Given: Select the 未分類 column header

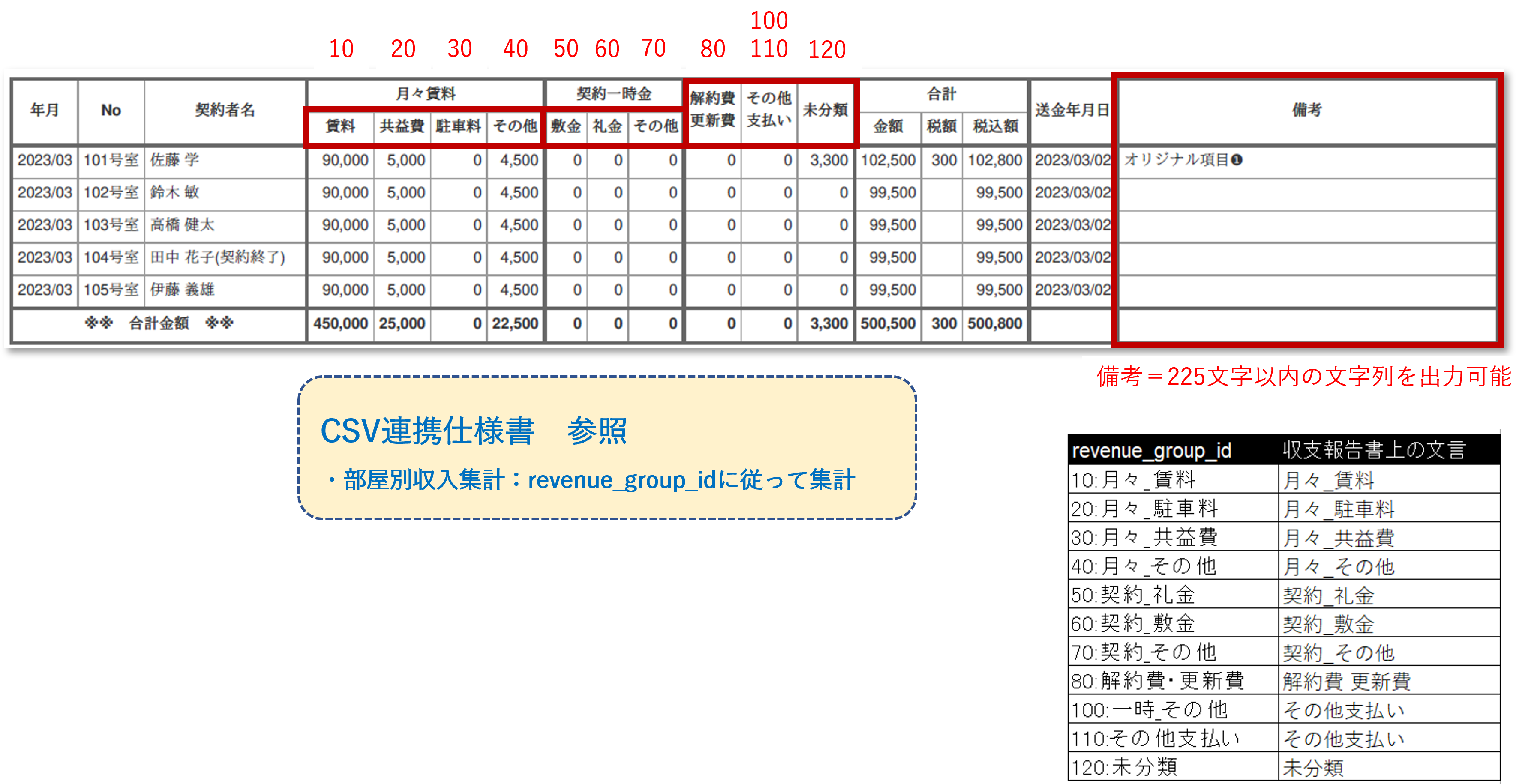Looking at the screenshot, I should pos(826,111).
